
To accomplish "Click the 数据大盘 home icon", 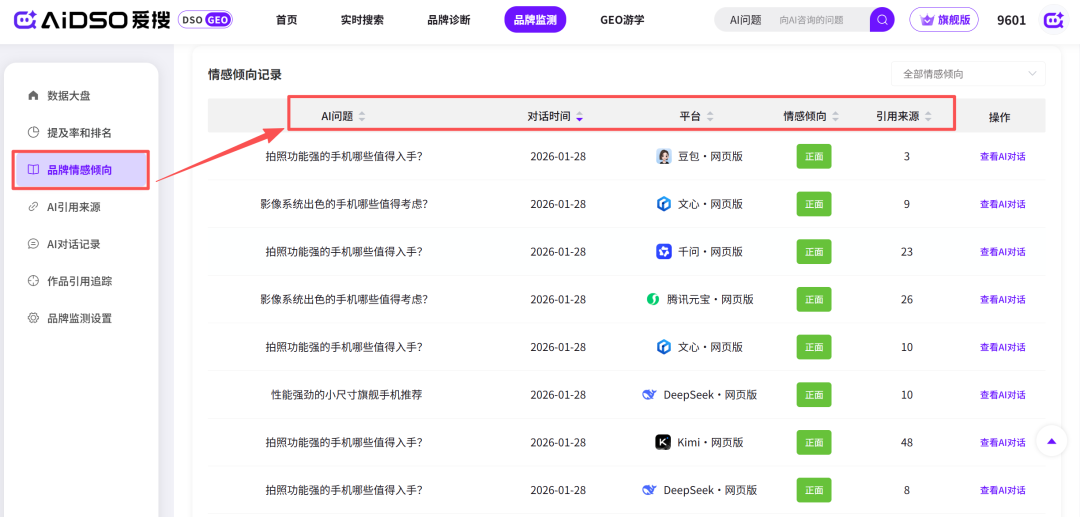I will [33, 96].
